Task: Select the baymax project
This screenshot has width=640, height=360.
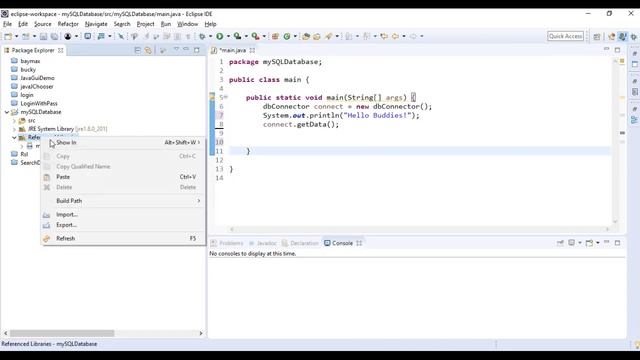Action: [30, 61]
